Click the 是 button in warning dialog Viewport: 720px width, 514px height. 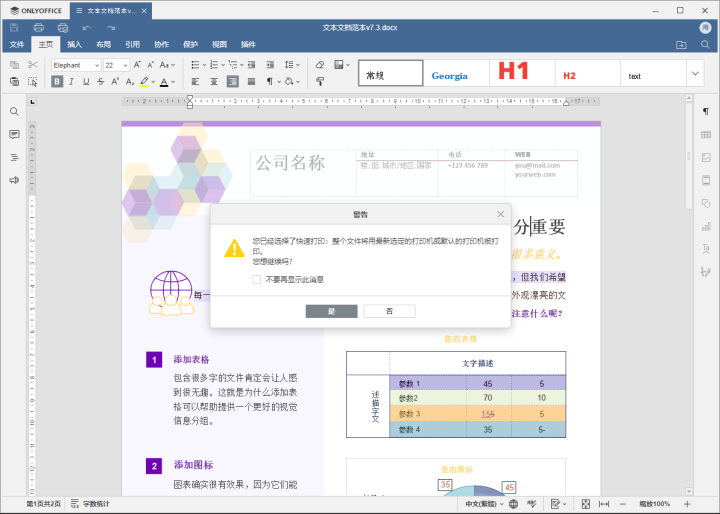click(x=331, y=311)
